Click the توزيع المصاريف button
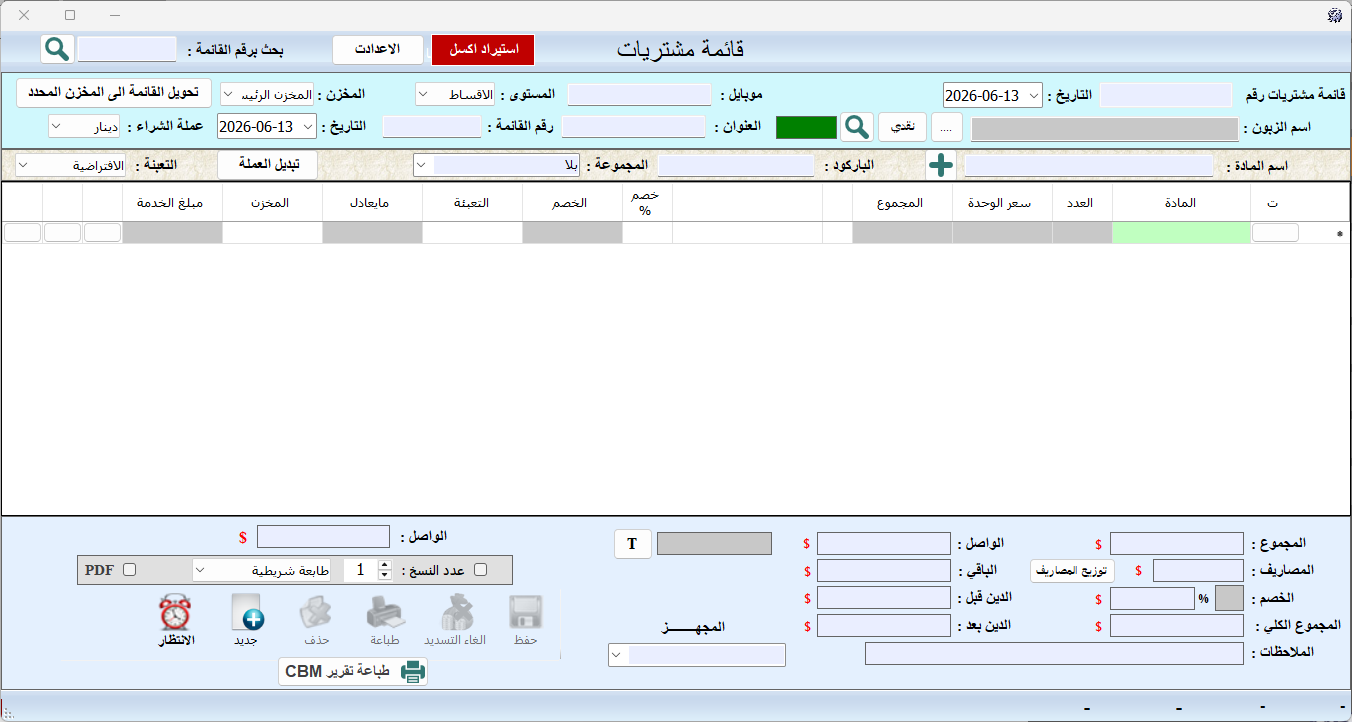 tap(1073, 570)
